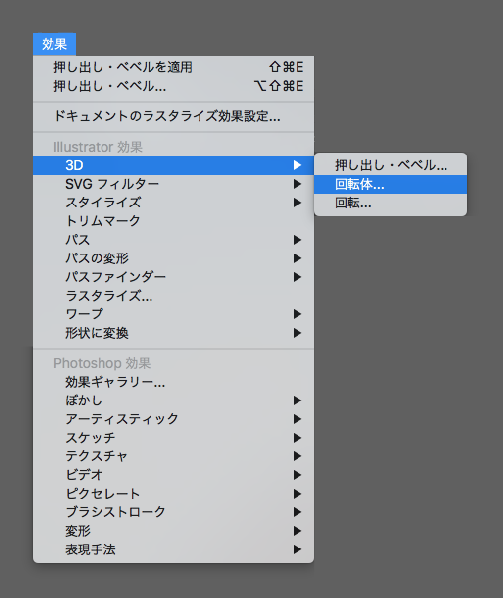Expand the 形状に変換 submenu
503x598 pixels.
pos(174,333)
